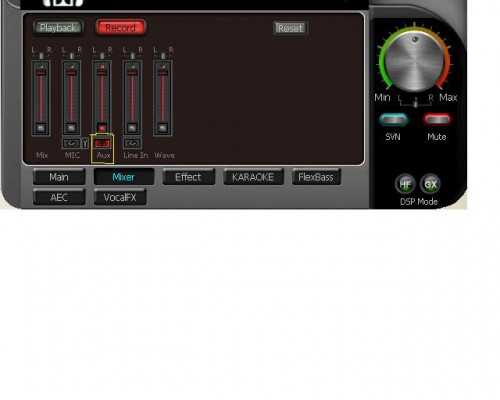Adjust Mix channel L/R balance
The image size is (500, 400).
41,56
